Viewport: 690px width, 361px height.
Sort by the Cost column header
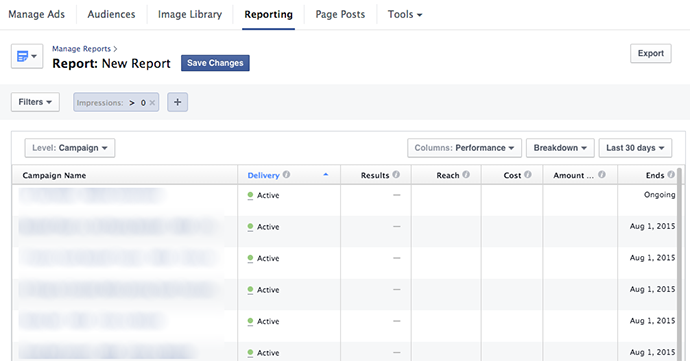[x=512, y=175]
